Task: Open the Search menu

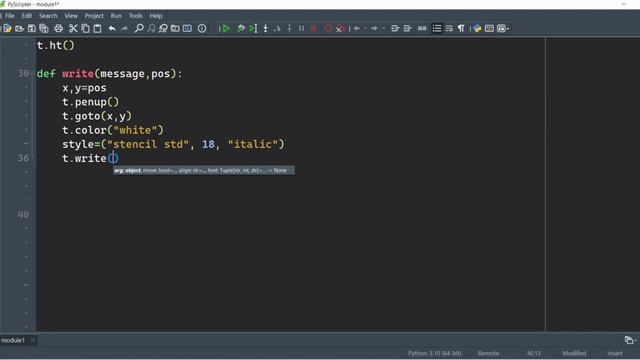Action: [48, 16]
